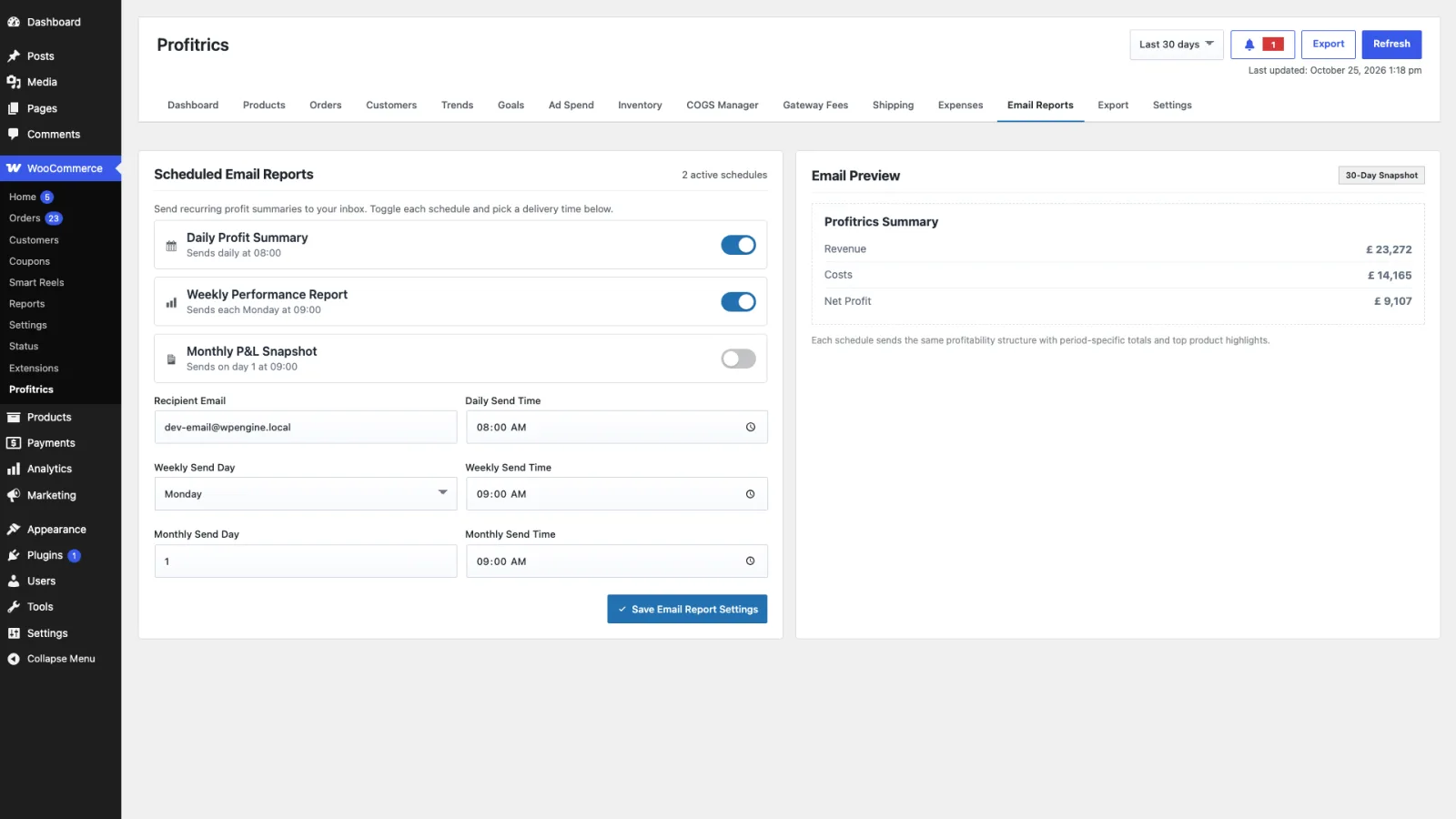Open the WordPress Settings sliders icon
The image size is (1456, 819).
click(x=14, y=633)
